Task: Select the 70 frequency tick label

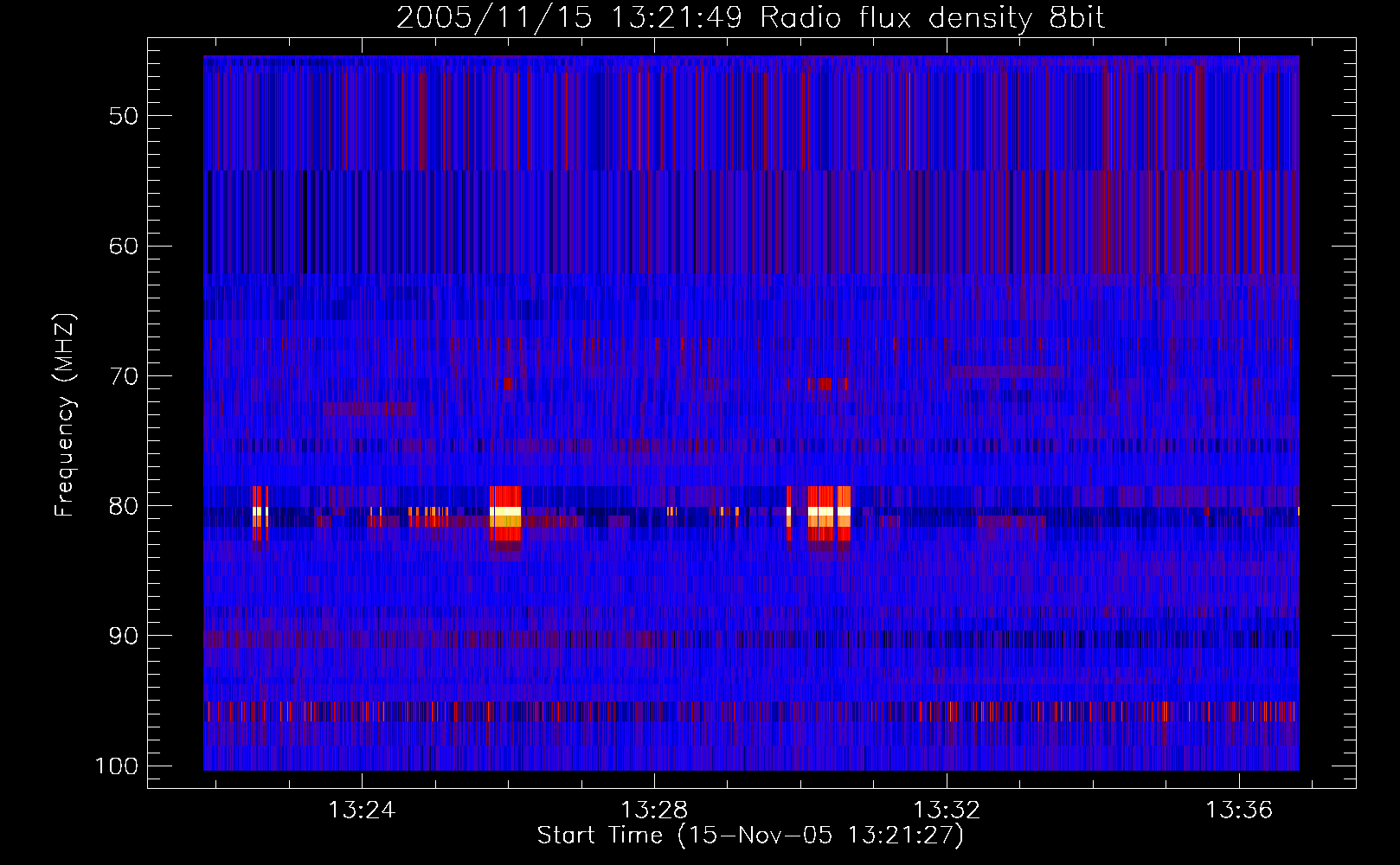Action: 124,376
